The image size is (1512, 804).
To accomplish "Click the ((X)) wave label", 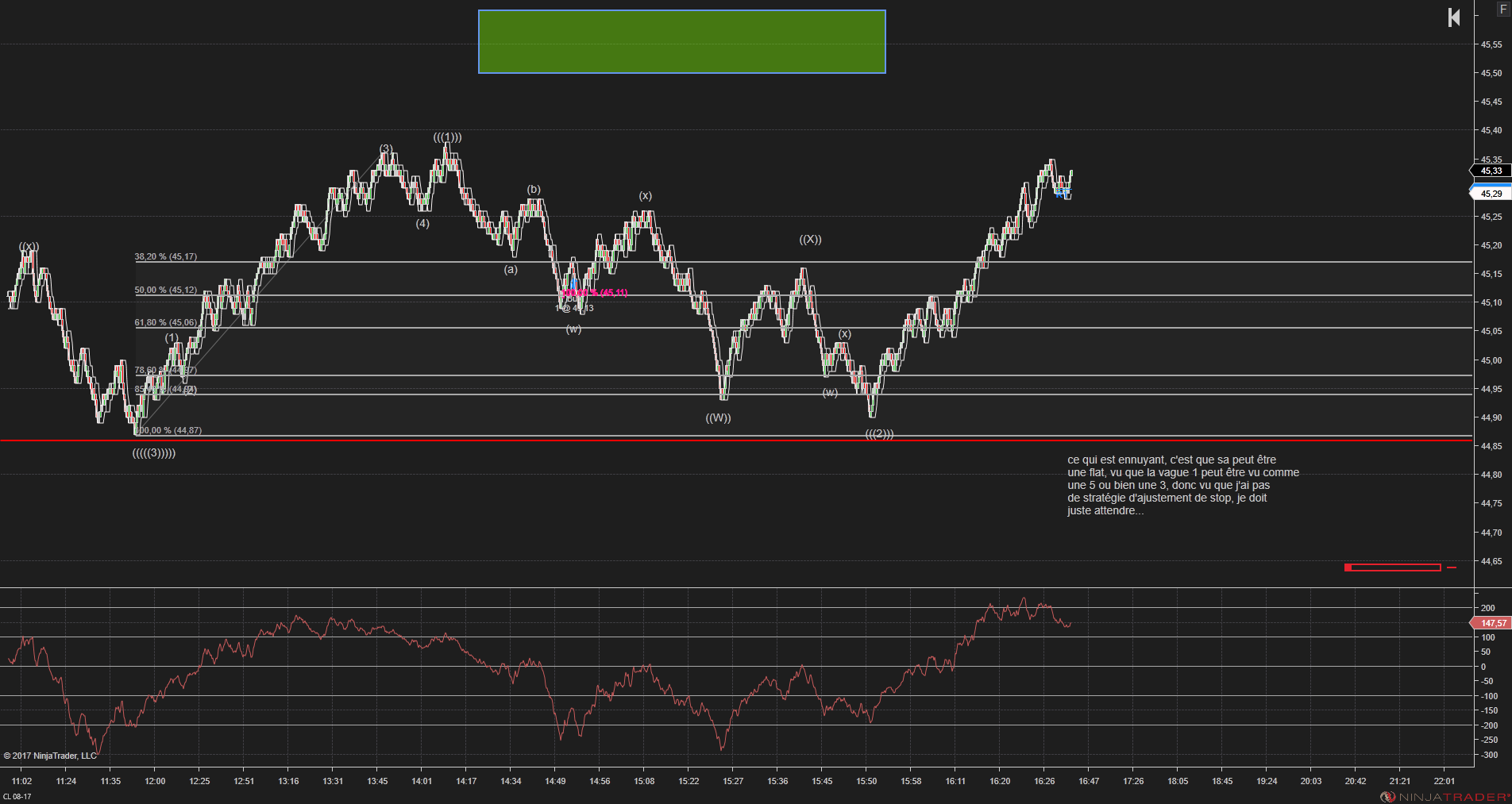I will click(x=810, y=240).
